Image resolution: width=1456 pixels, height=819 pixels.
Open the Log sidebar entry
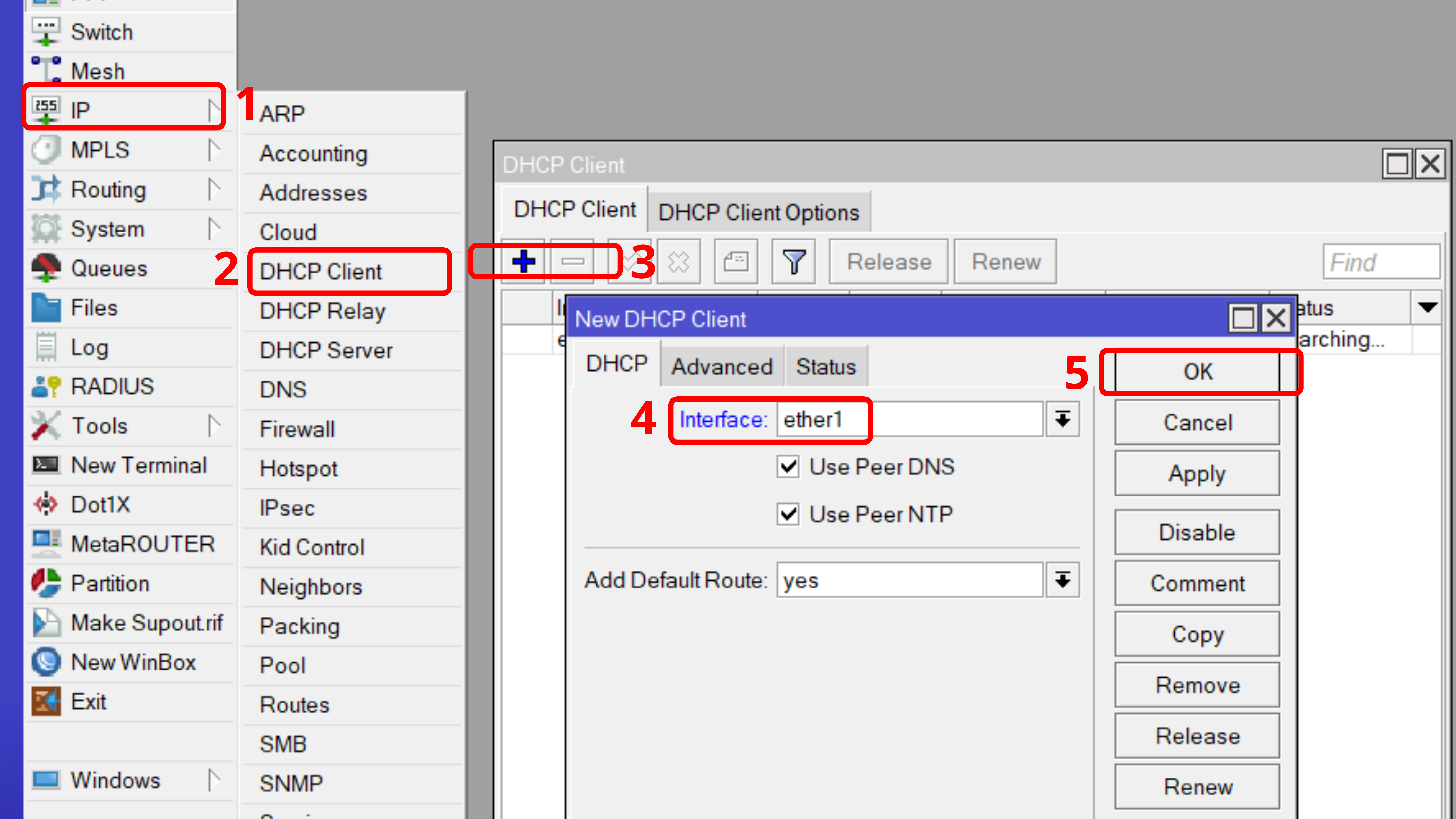click(89, 347)
